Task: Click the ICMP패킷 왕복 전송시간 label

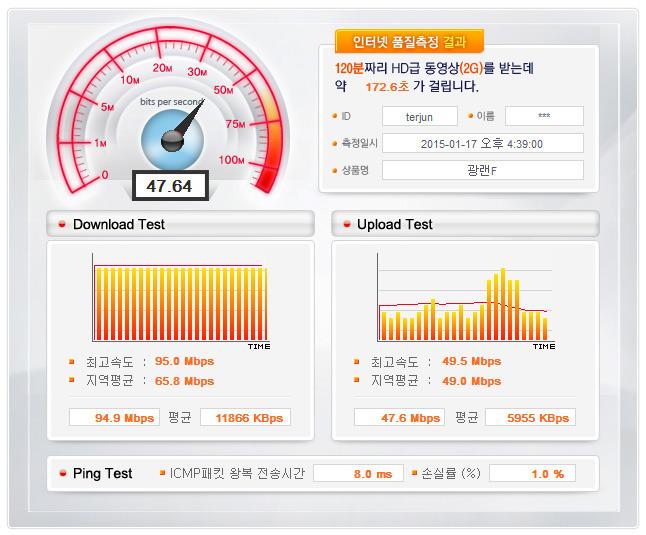Action: (x=237, y=473)
